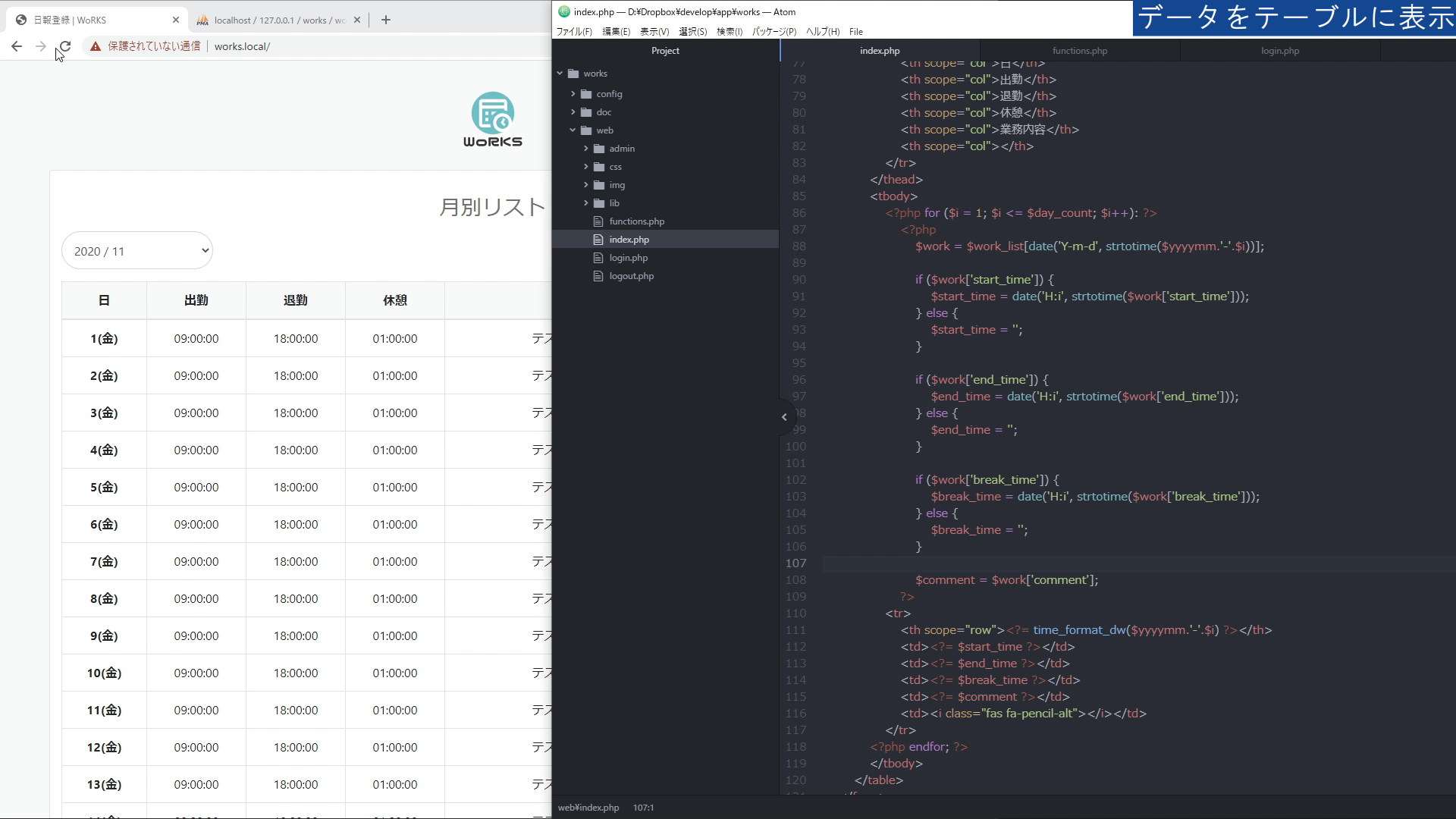Close the 日報登録 | WoRKS browser tab

pyautogui.click(x=176, y=20)
